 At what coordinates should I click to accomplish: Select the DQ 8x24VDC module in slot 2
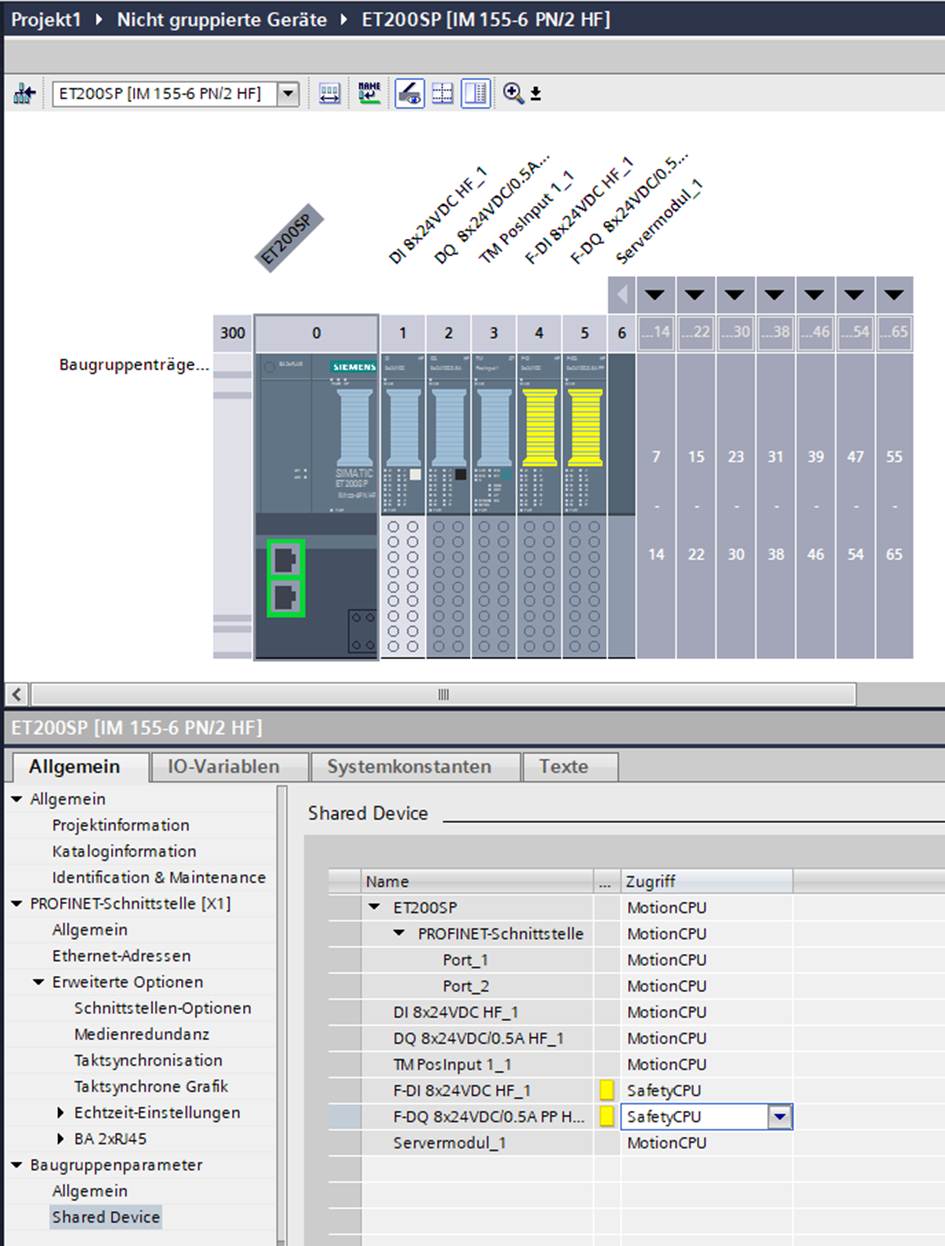[449, 504]
